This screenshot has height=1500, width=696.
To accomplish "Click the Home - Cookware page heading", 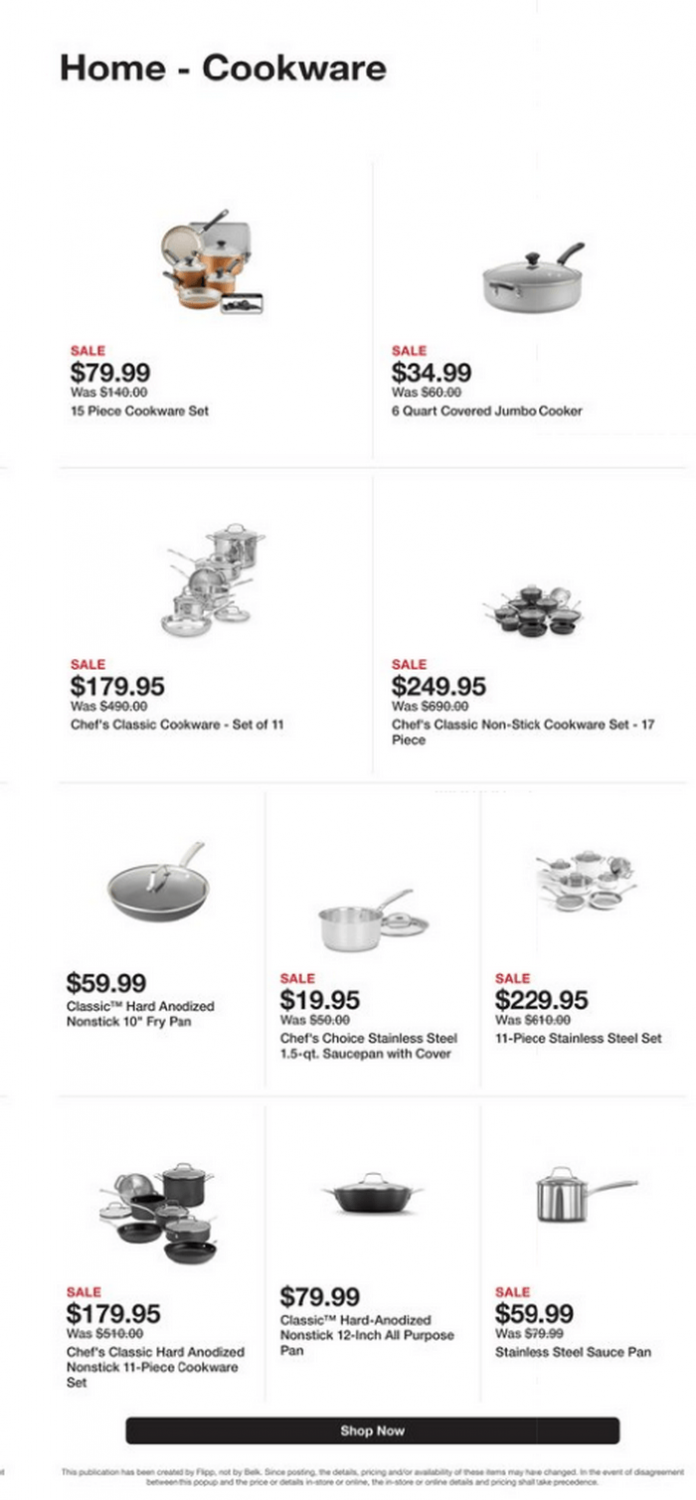I will (222, 68).
